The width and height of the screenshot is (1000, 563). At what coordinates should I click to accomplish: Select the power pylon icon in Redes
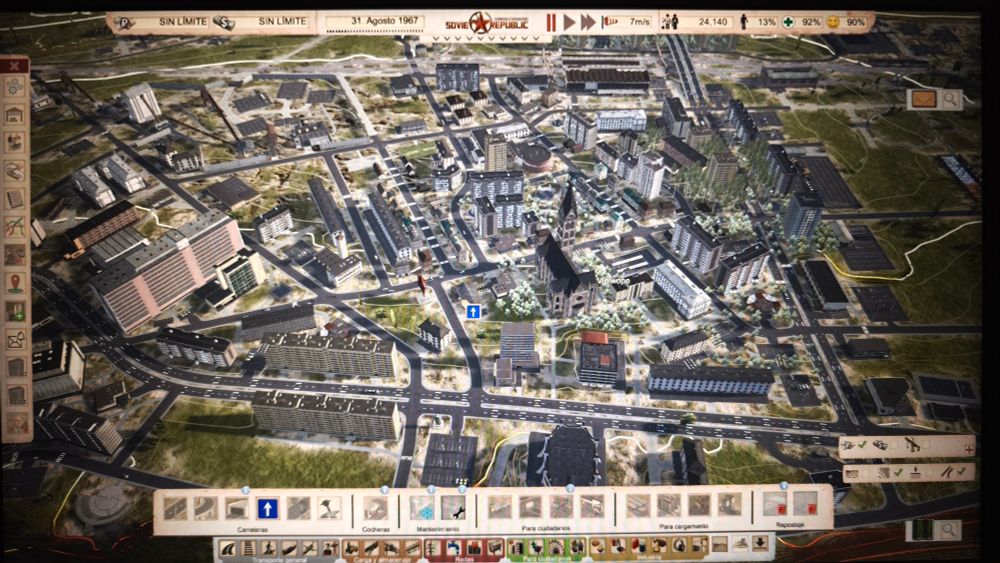pos(434,548)
